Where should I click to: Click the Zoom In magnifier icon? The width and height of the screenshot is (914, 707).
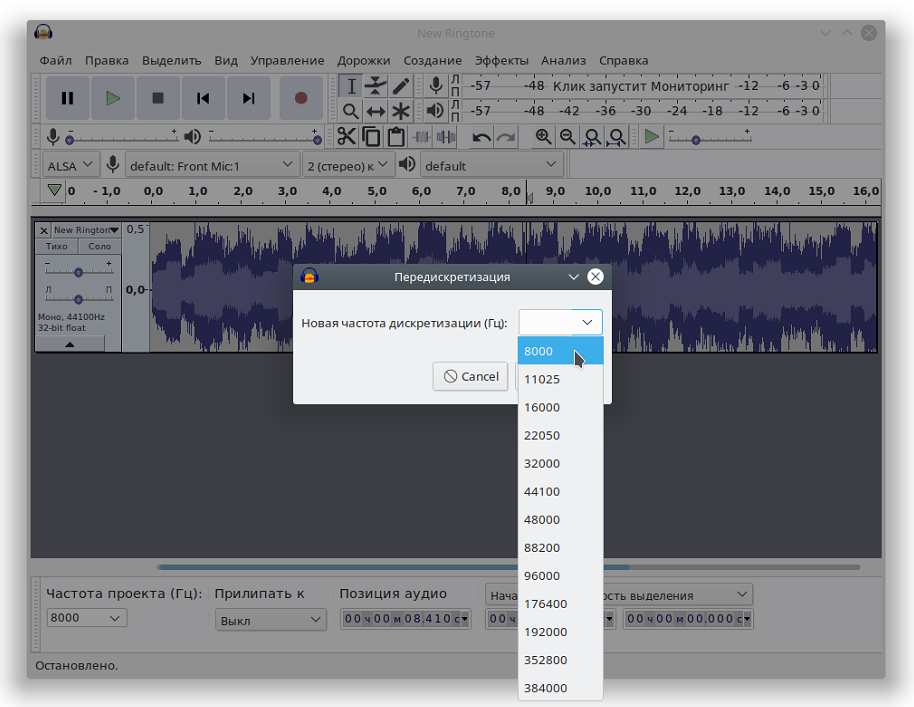(x=543, y=137)
